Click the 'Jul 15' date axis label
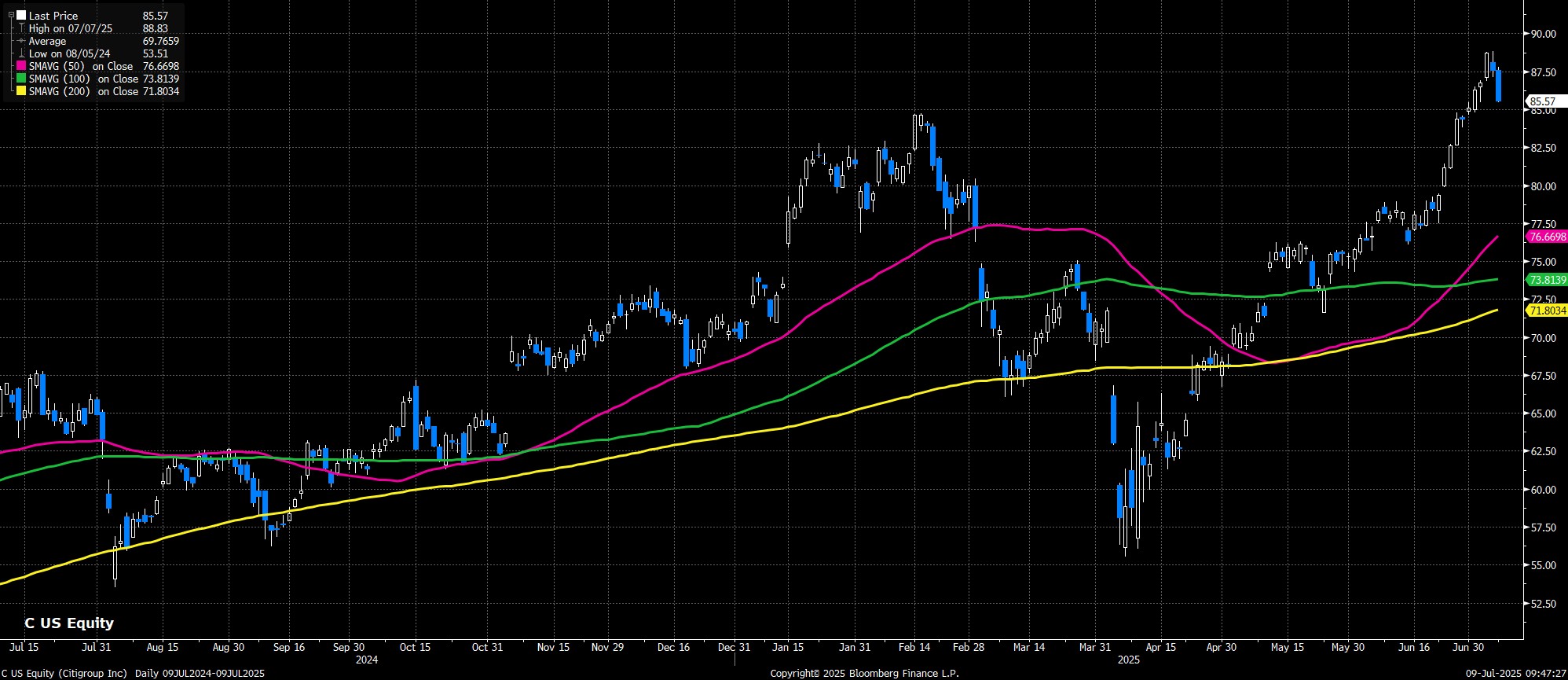 tap(25, 647)
